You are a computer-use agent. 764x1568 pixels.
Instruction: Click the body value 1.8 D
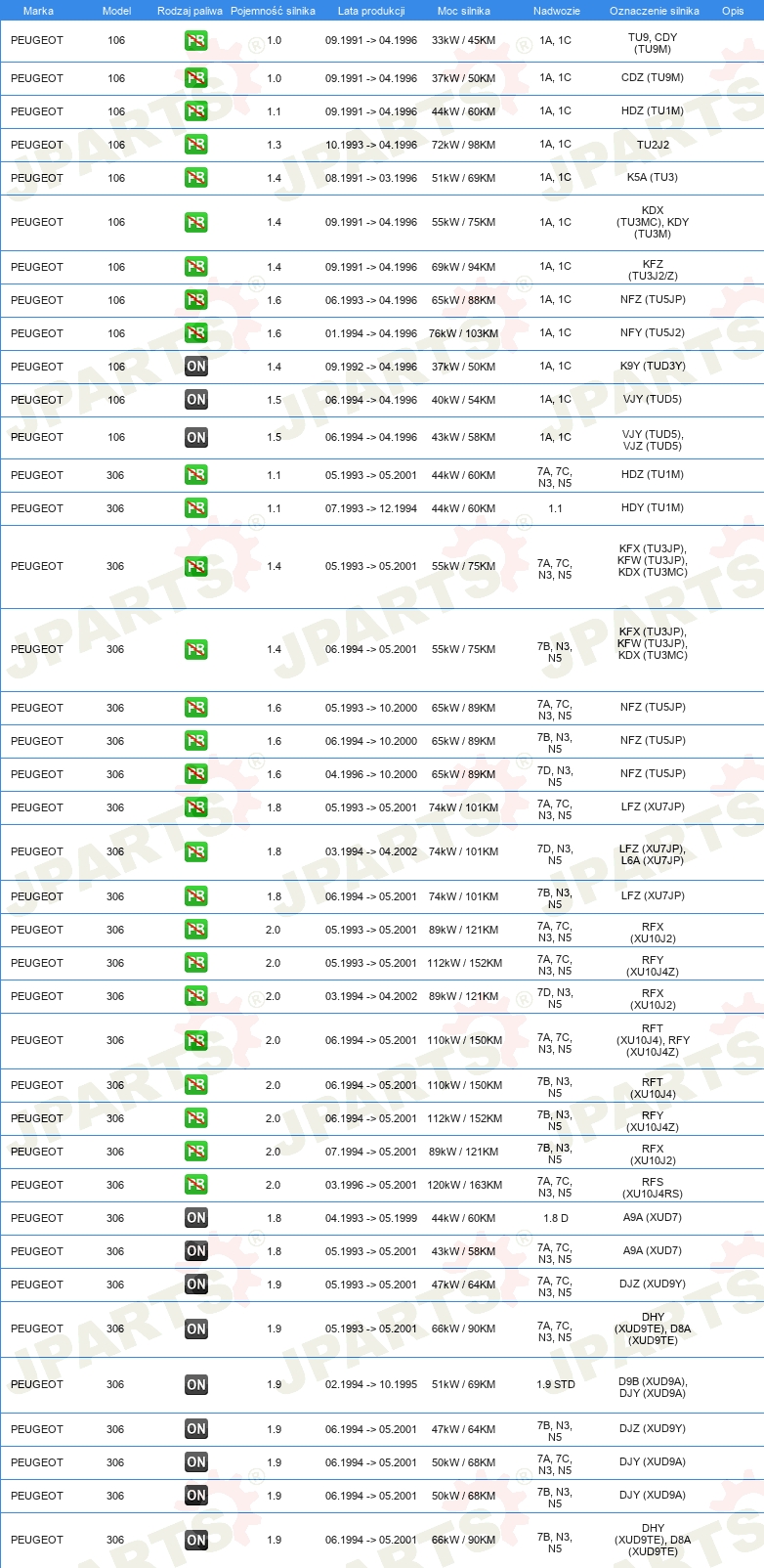tap(556, 1218)
